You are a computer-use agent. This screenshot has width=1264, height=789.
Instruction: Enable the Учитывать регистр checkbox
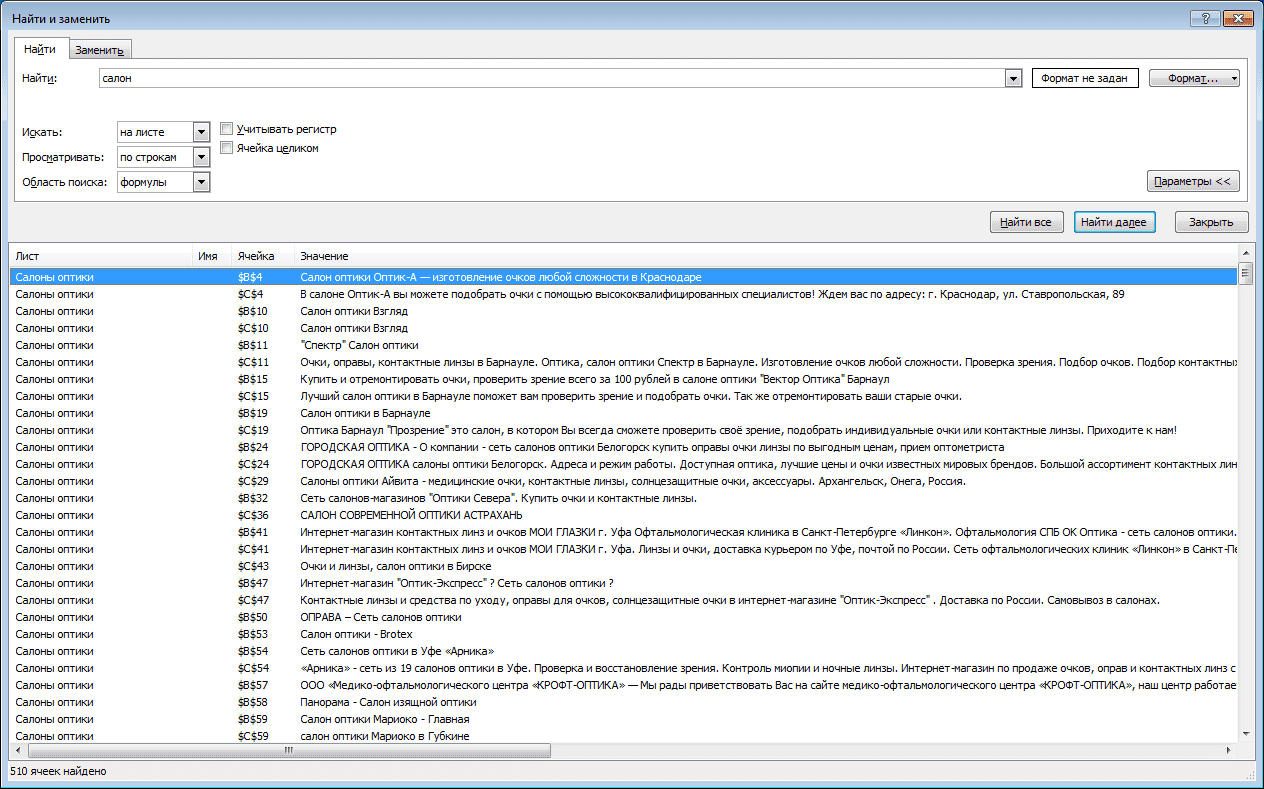227,129
